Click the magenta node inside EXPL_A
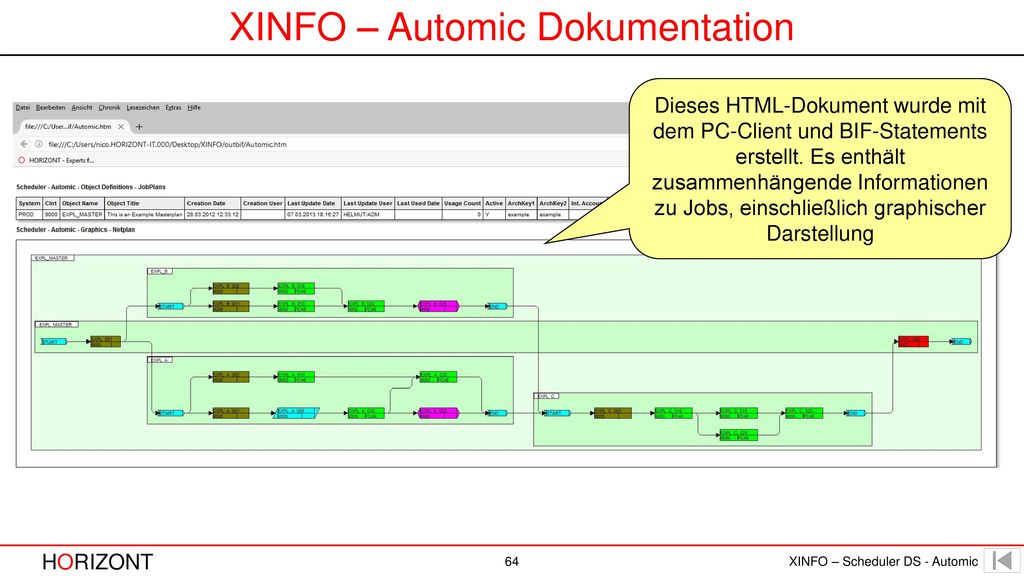The height and width of the screenshot is (576, 1024). 439,413
